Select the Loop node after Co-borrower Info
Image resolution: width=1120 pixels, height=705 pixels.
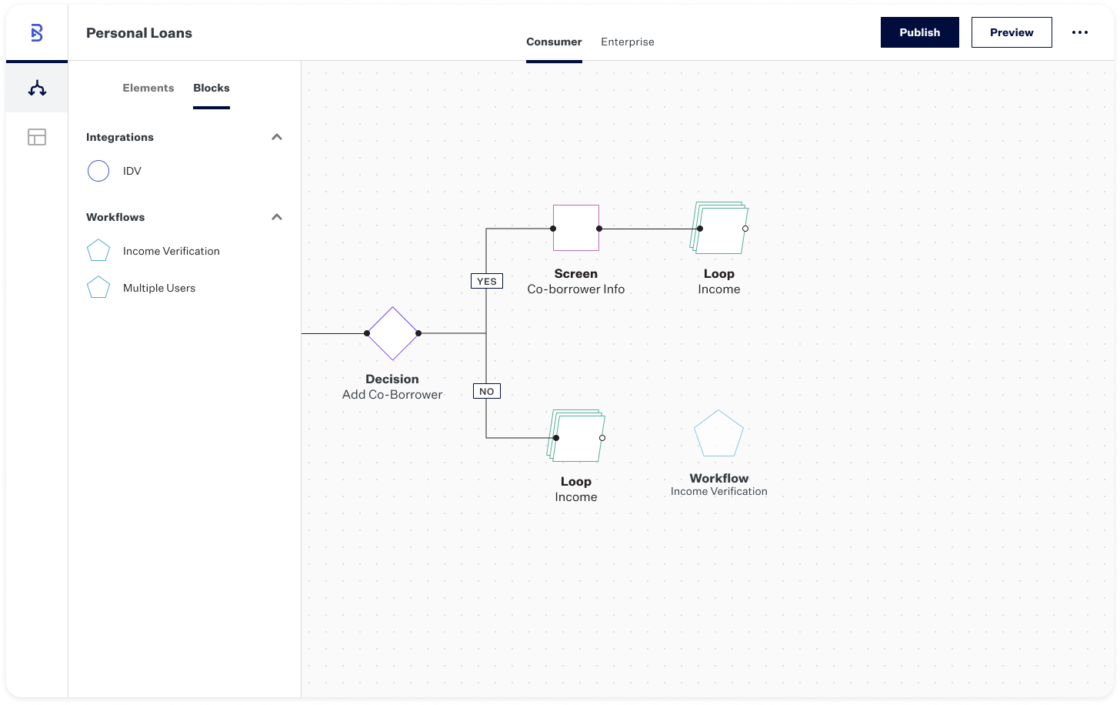pyautogui.click(x=720, y=229)
